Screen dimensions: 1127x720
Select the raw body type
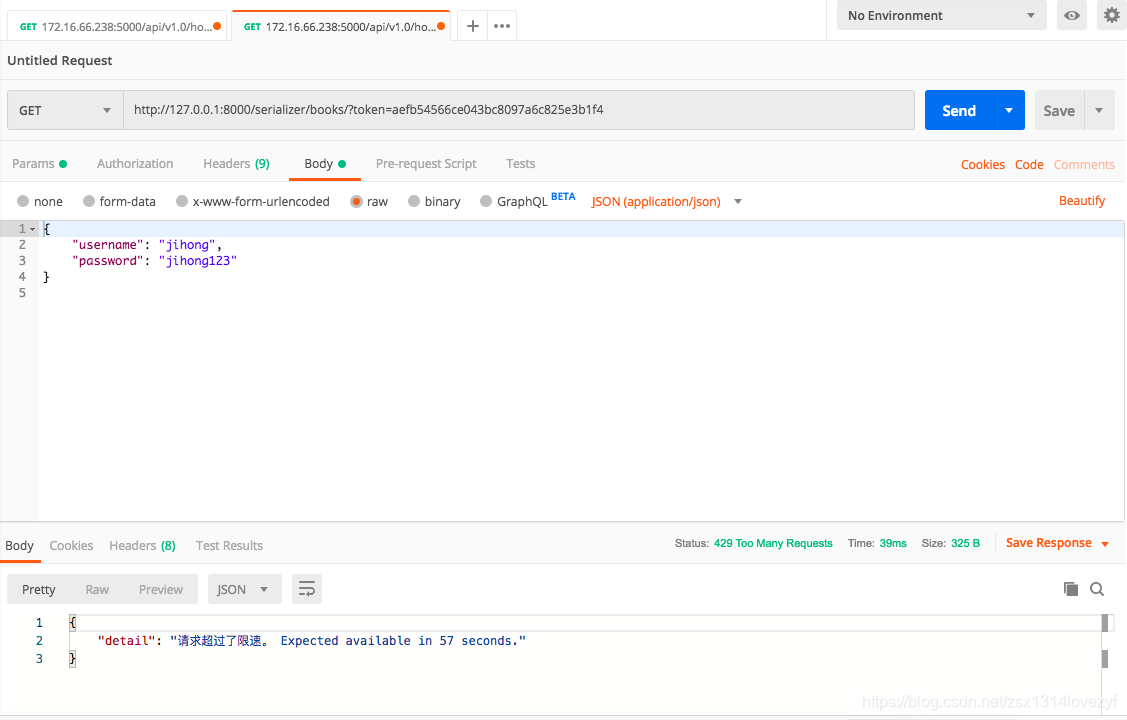[x=356, y=201]
